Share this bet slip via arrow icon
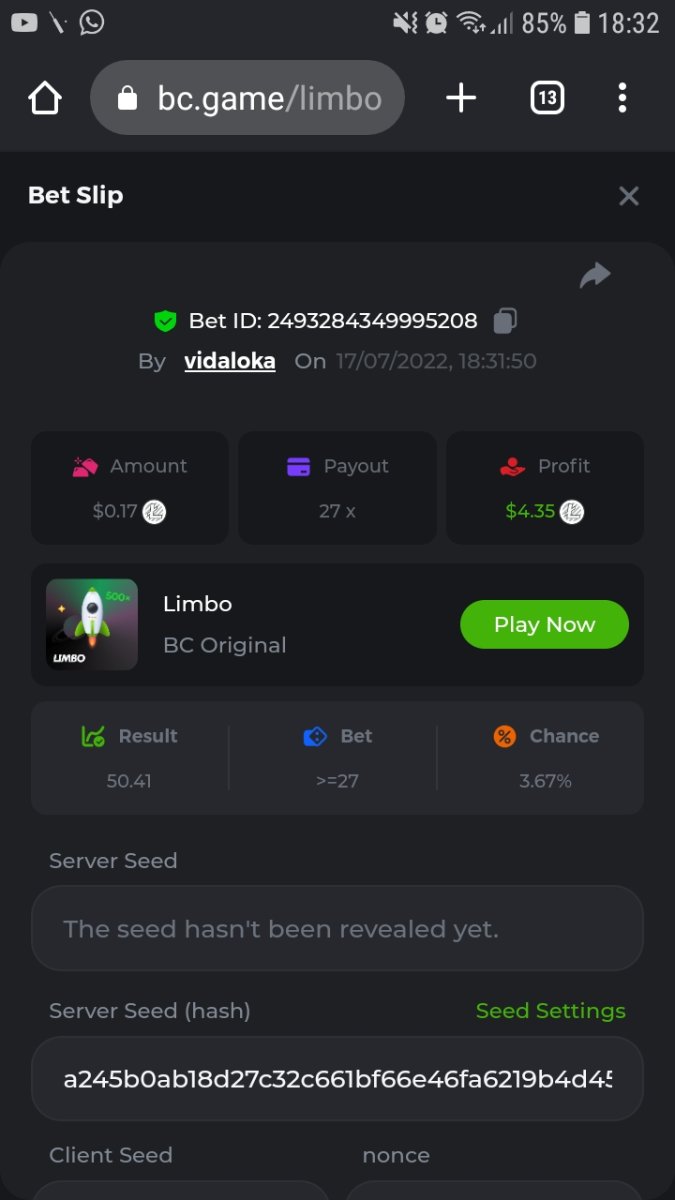Screen dimensions: 675x1200 [x=595, y=275]
